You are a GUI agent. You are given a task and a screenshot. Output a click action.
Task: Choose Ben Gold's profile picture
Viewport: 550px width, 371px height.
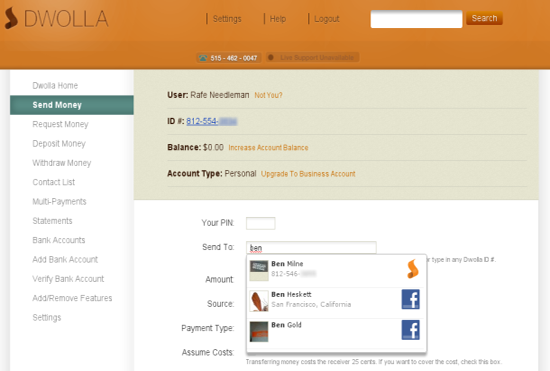pyautogui.click(x=259, y=332)
